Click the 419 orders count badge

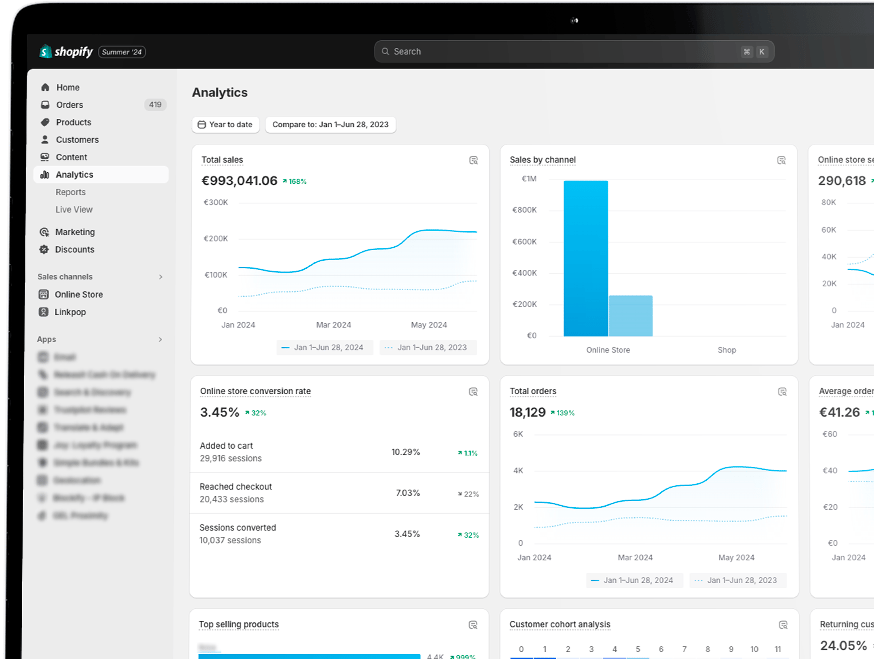(155, 105)
